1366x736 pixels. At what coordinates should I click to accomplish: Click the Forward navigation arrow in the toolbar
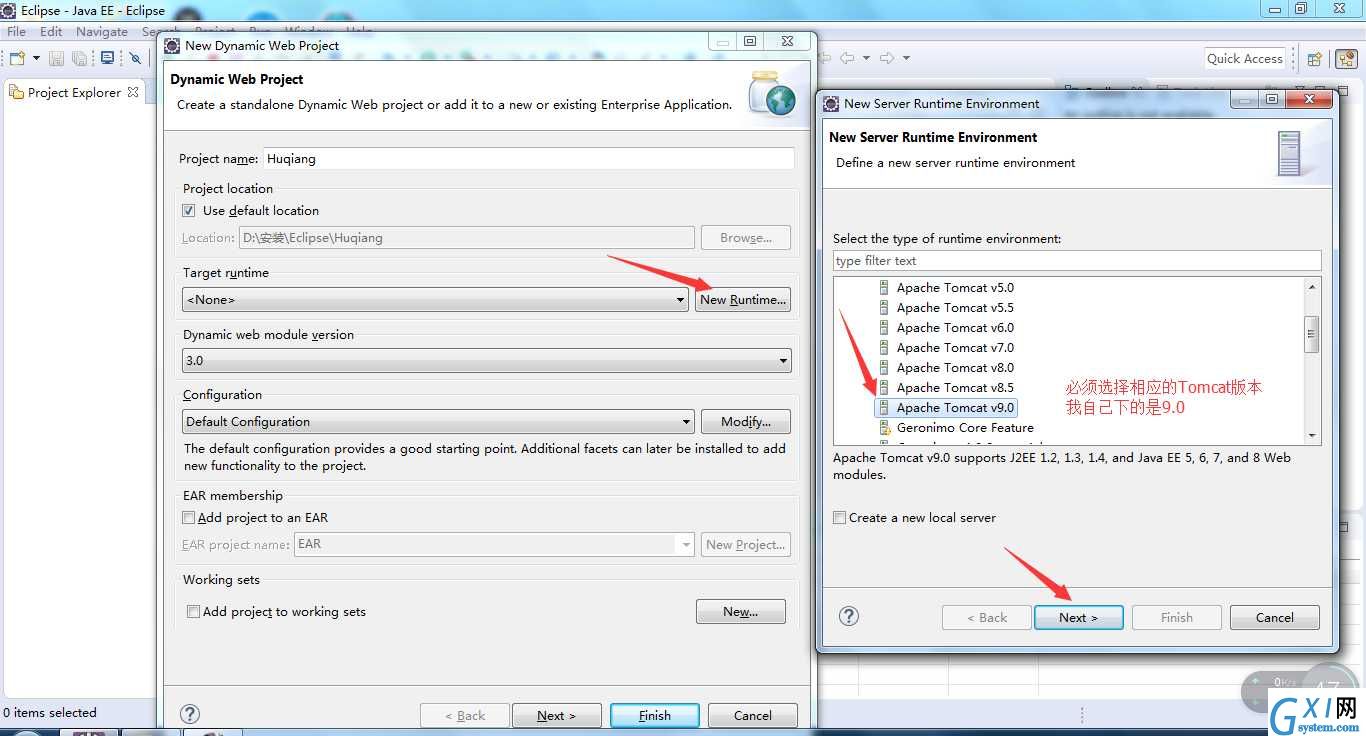point(886,58)
